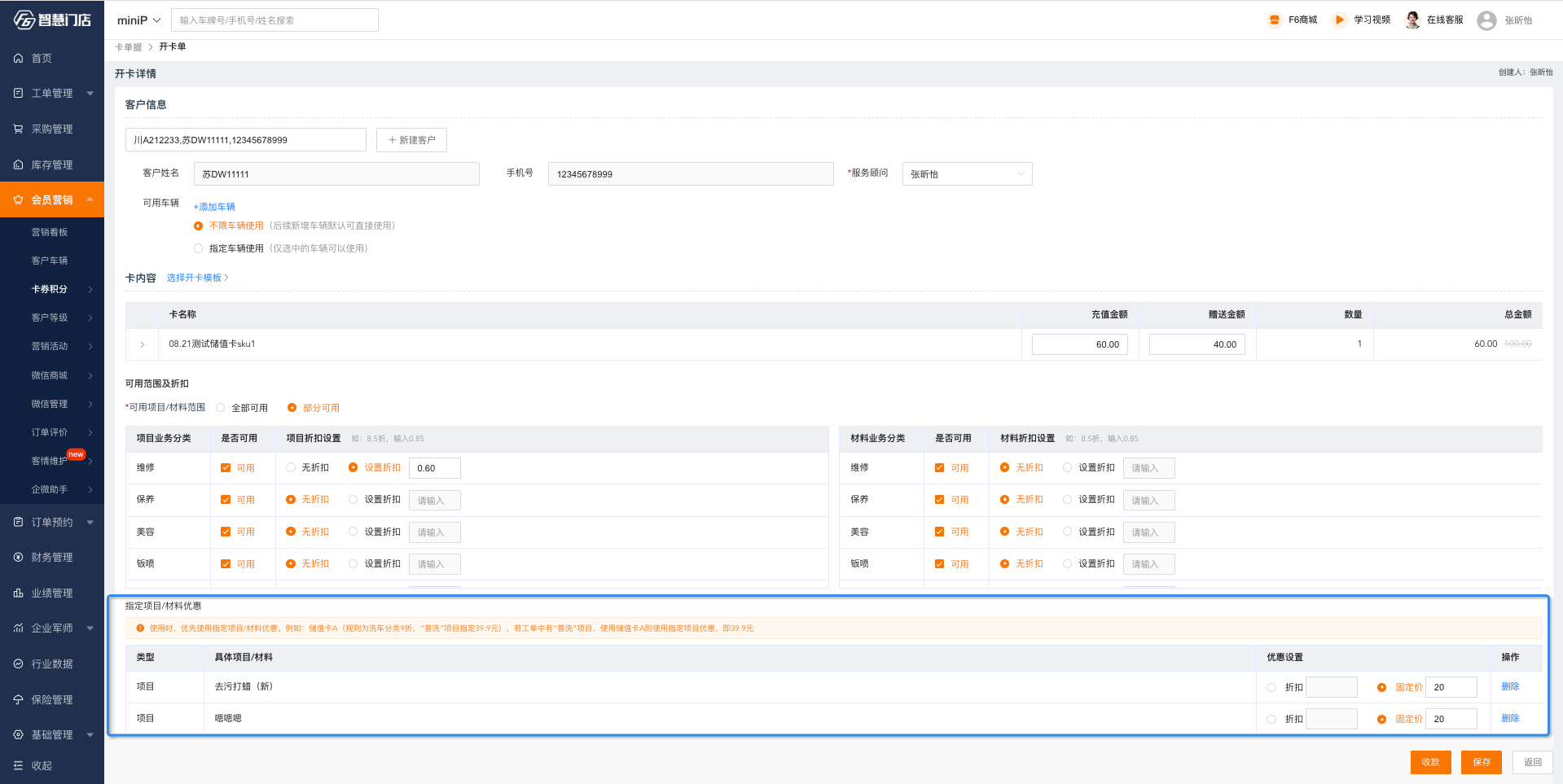Click the 订单预约 sidebar icon
1563x784 pixels.
(18, 522)
